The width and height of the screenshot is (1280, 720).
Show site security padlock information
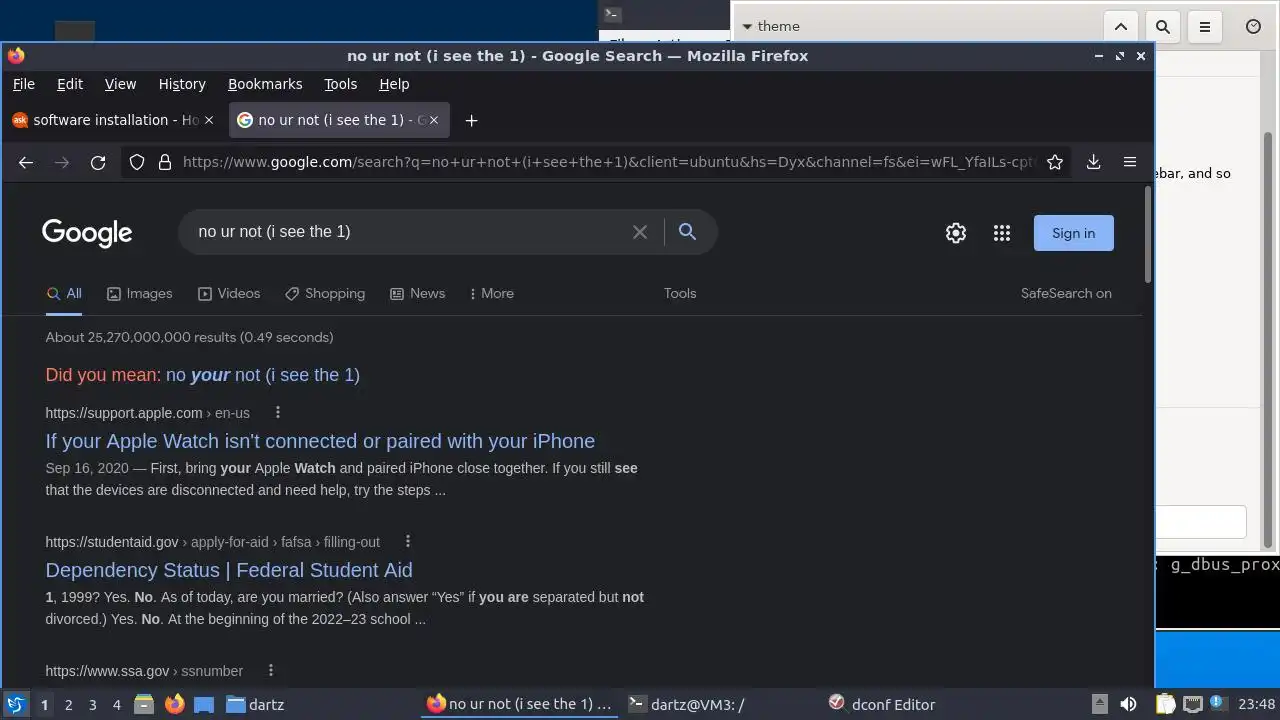click(165, 162)
